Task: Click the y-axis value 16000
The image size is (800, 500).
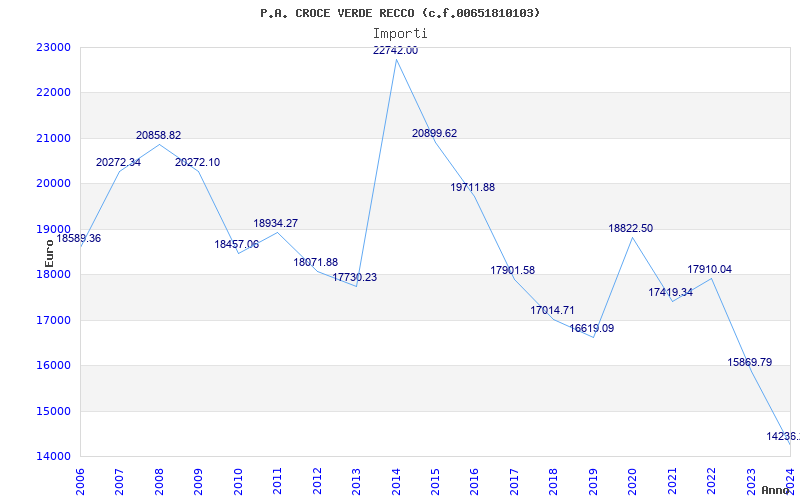Action: (54, 366)
